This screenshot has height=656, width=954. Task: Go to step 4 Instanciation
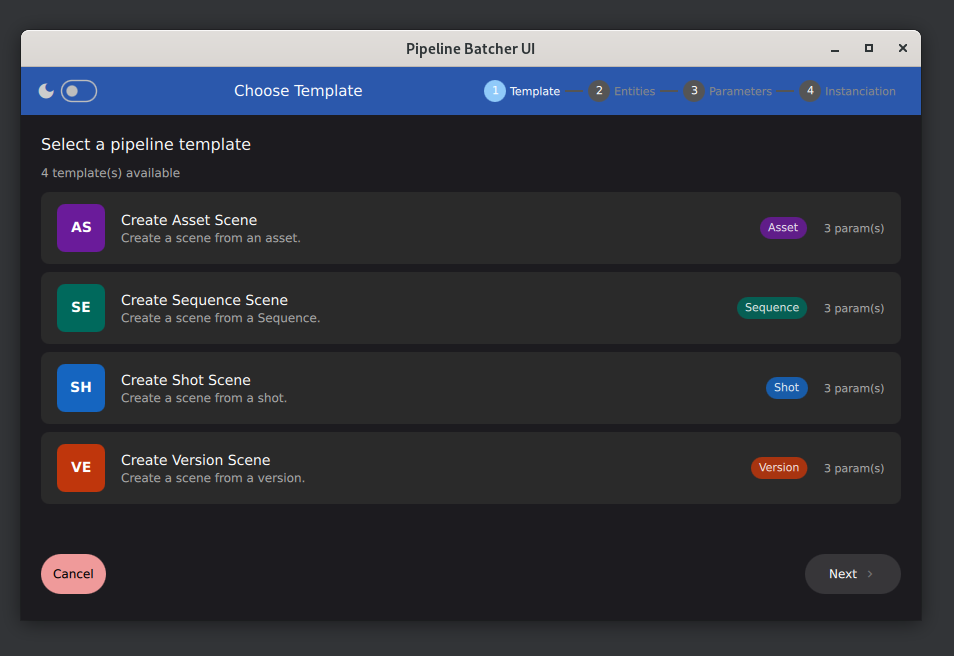[847, 91]
